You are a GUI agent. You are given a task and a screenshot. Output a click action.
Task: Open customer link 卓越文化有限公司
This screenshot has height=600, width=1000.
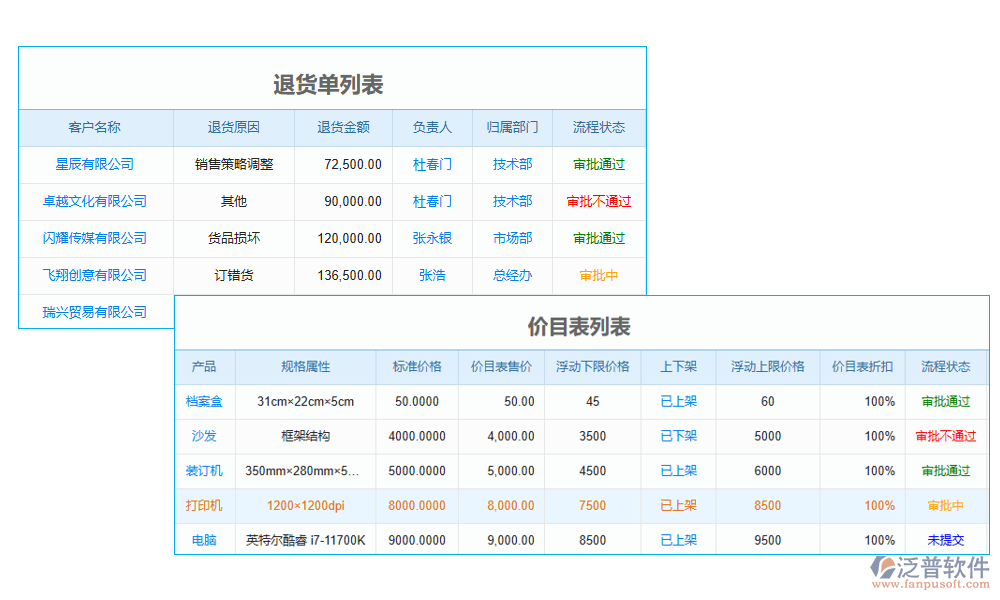95,201
